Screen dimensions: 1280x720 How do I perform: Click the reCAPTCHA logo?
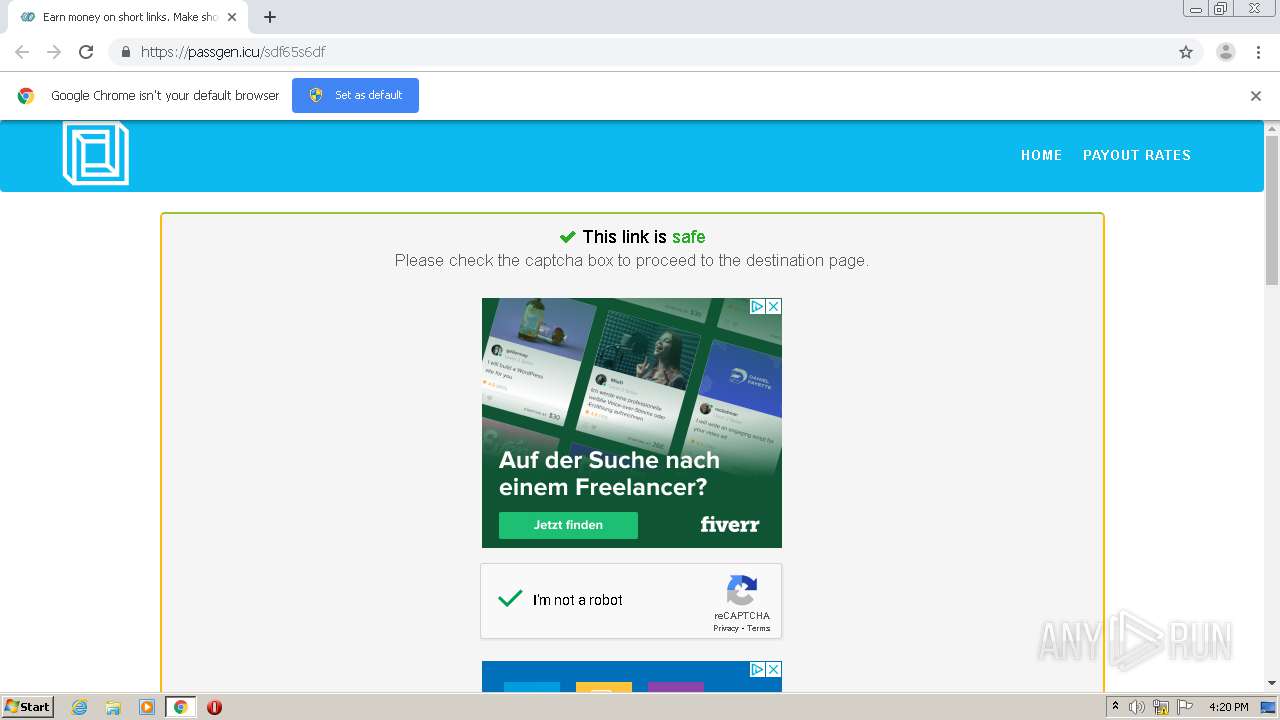point(742,590)
